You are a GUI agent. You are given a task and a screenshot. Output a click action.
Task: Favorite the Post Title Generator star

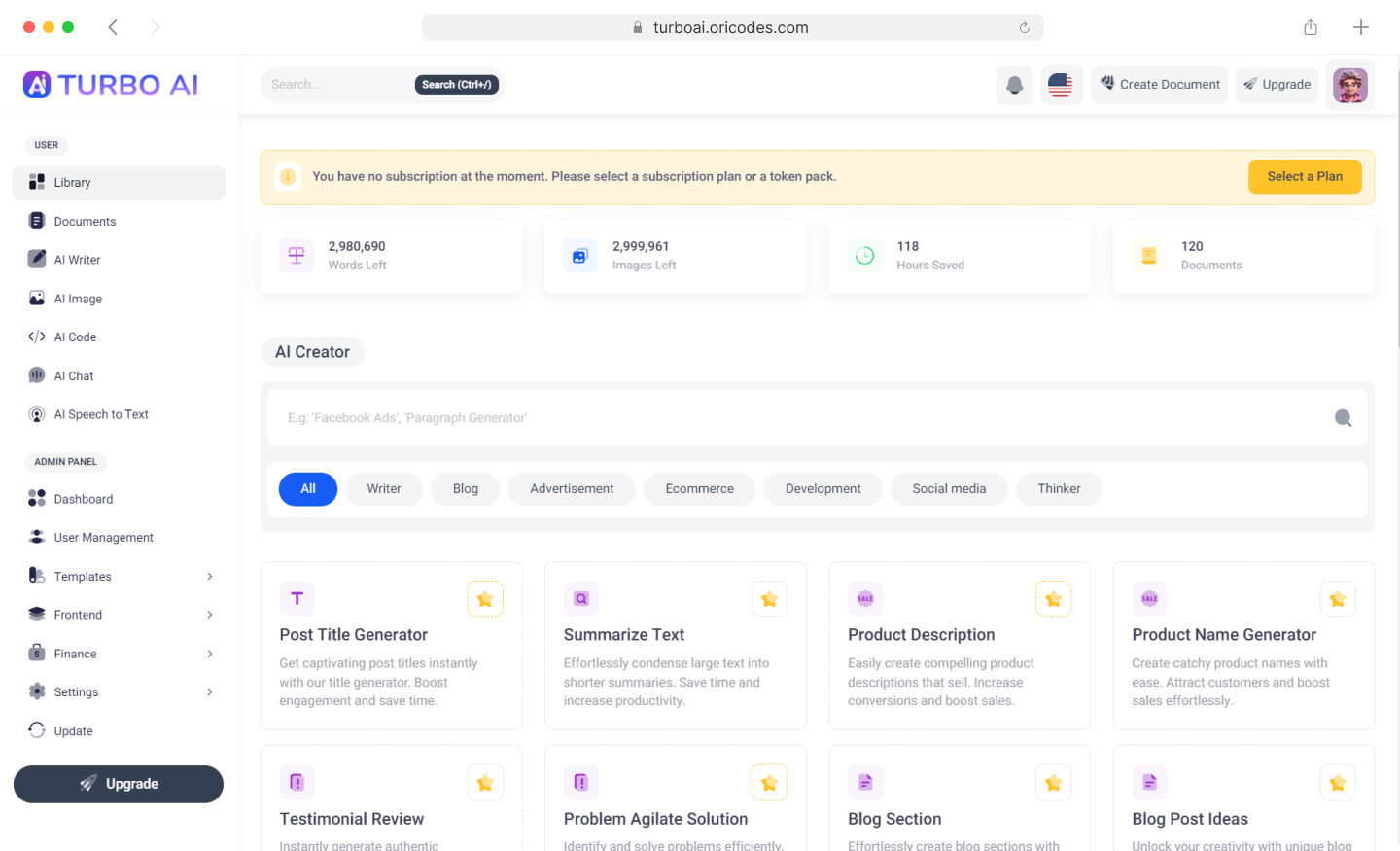[x=485, y=599]
